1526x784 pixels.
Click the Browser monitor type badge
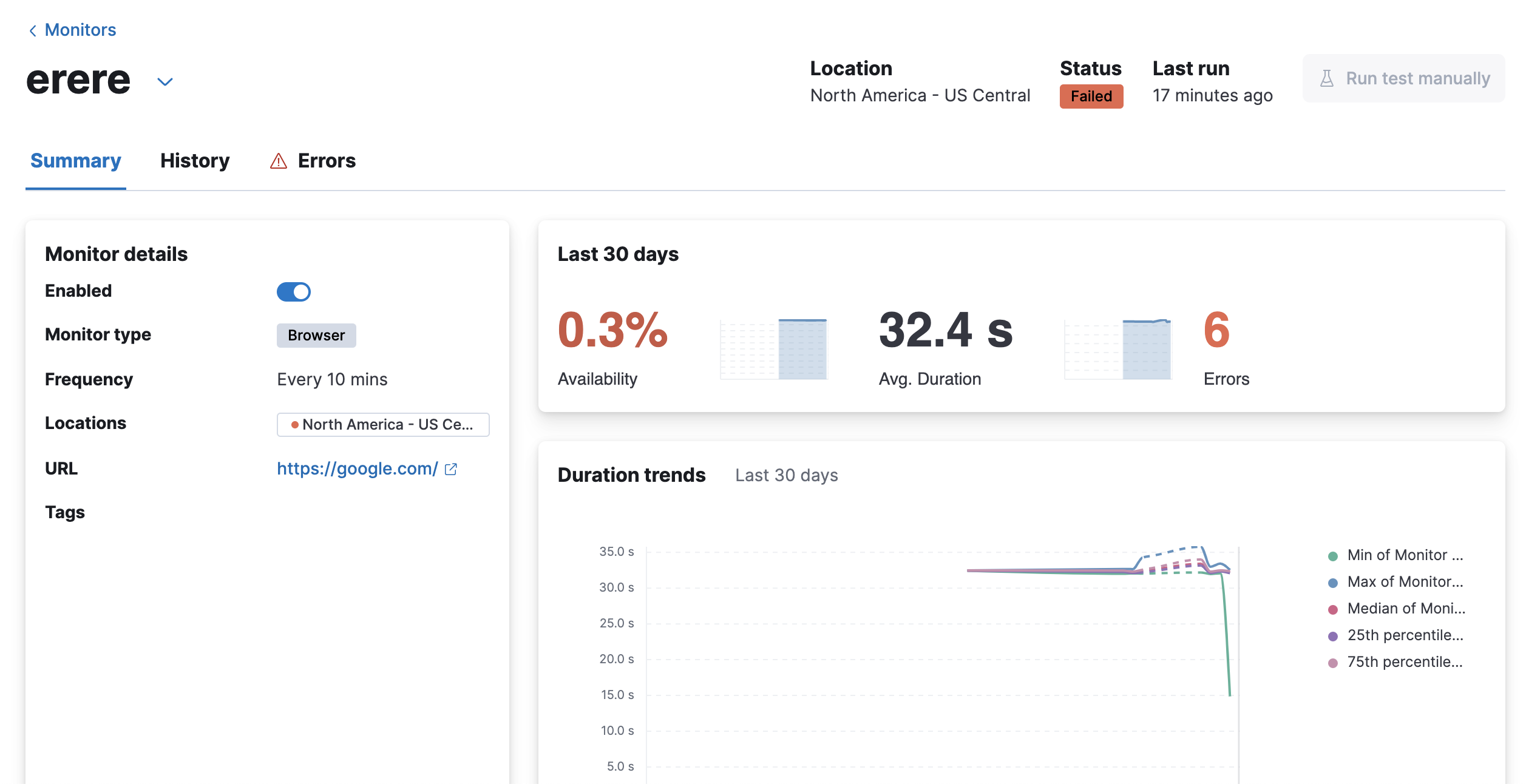tap(316, 335)
